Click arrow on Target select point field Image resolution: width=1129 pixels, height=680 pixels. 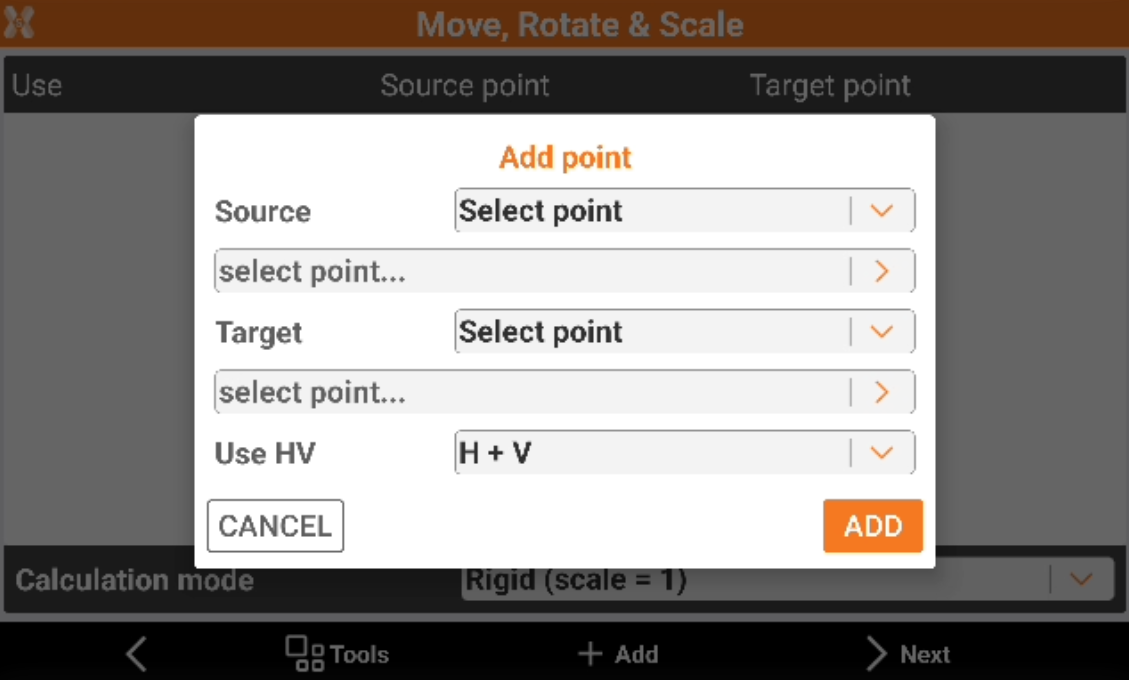pos(881,392)
